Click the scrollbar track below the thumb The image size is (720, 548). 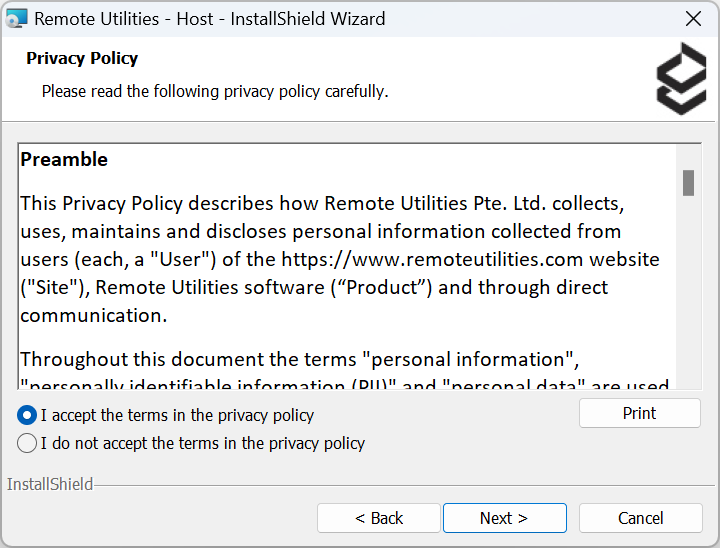click(688, 300)
